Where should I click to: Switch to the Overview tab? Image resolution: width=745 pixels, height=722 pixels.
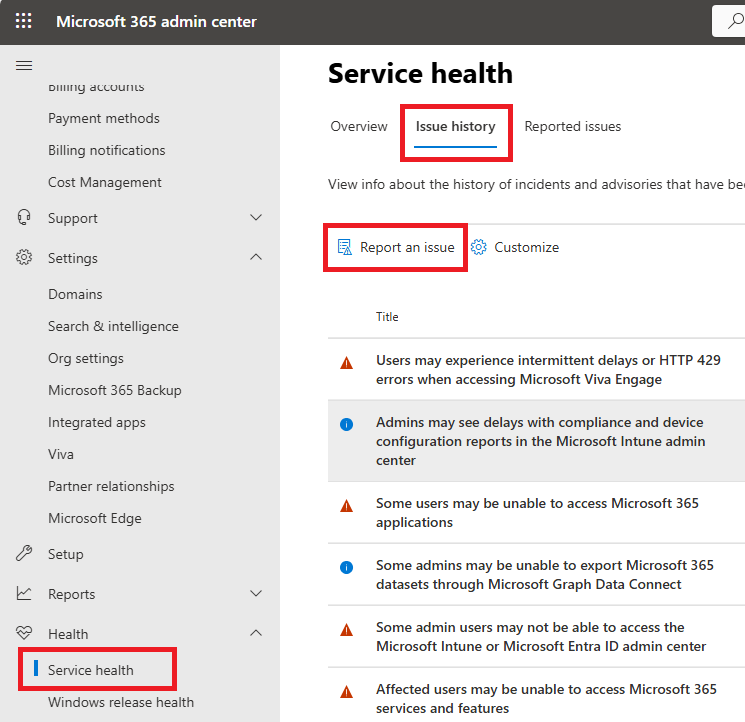pos(359,126)
